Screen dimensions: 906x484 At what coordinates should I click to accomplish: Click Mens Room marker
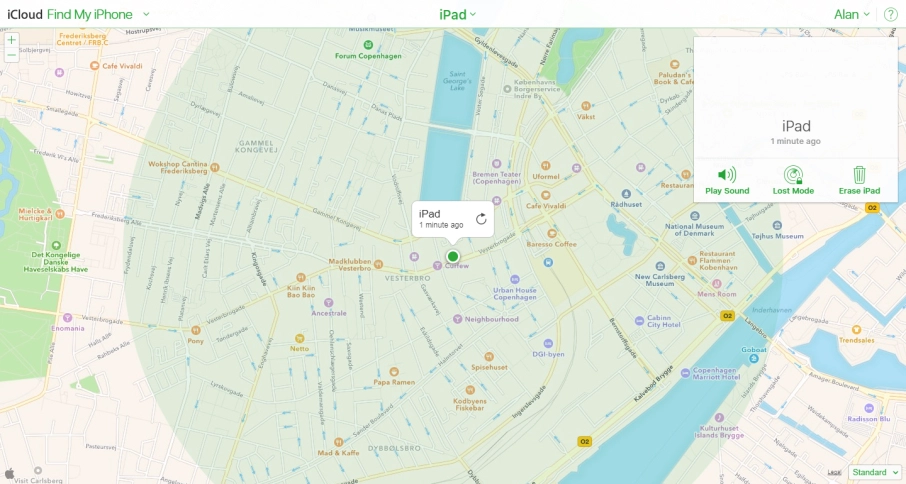(x=716, y=284)
